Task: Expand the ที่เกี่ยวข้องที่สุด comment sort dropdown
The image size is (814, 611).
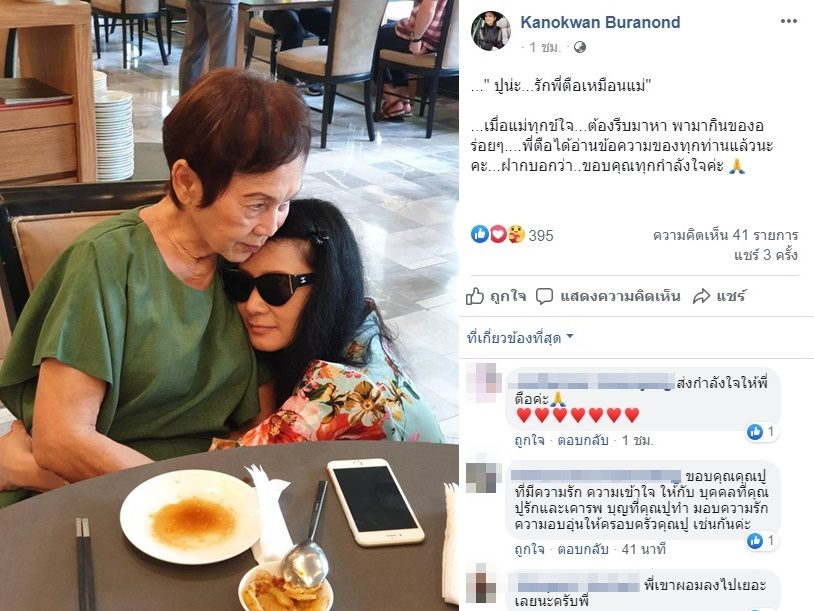Action: [x=520, y=338]
